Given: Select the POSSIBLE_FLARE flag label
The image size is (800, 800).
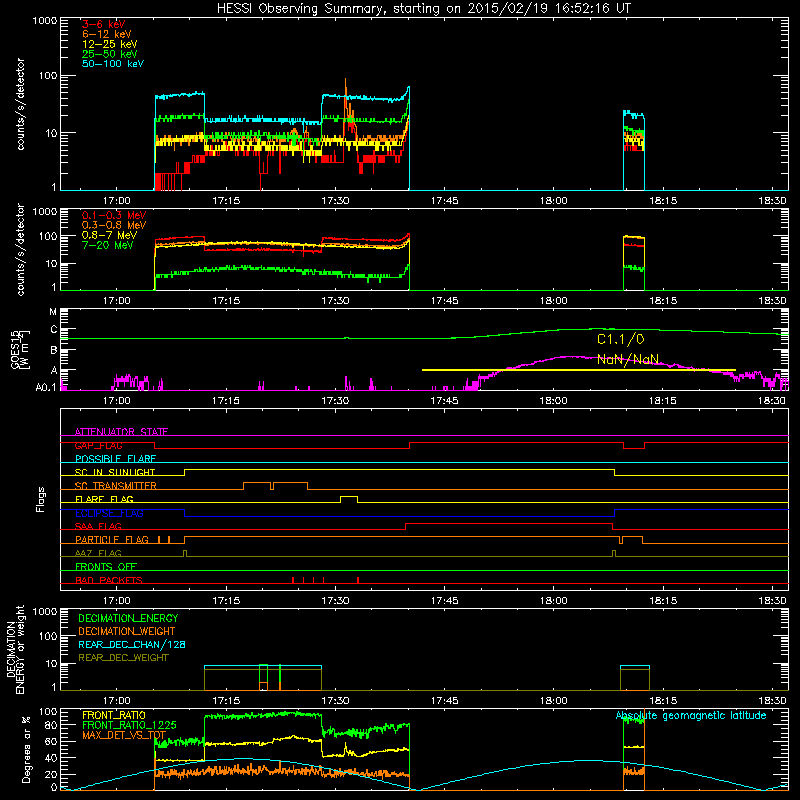Looking at the screenshot, I should click(115, 459).
